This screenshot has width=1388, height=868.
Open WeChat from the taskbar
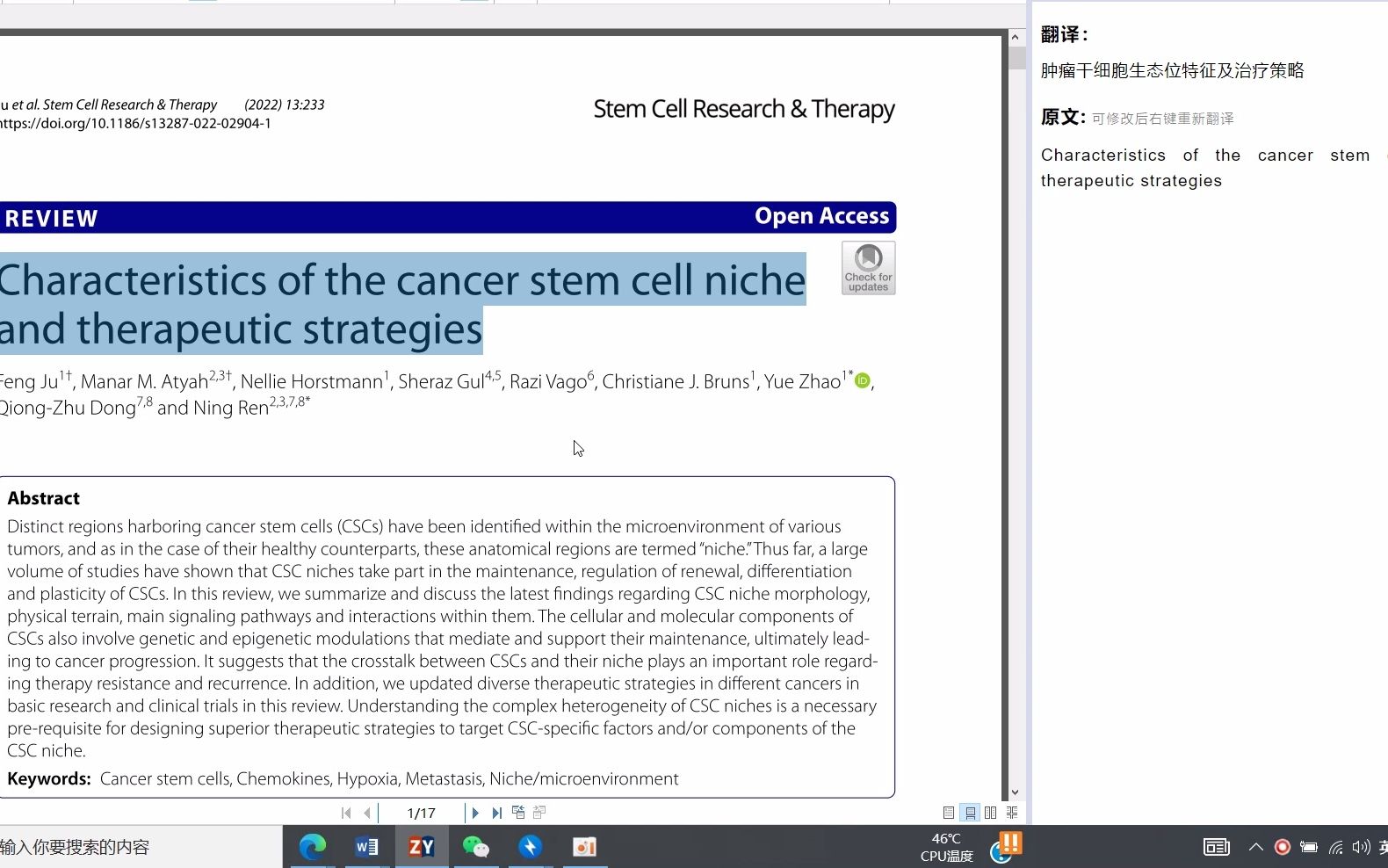[476, 847]
